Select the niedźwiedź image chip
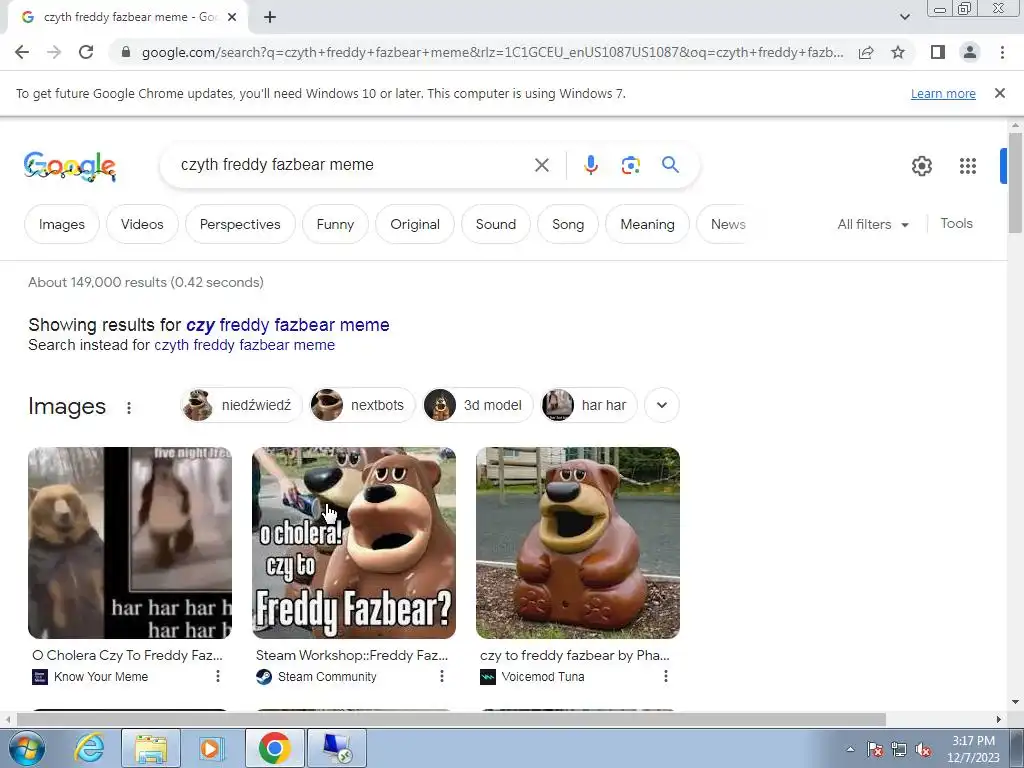Screen dimensions: 1024x768 pyautogui.click(x=240, y=405)
